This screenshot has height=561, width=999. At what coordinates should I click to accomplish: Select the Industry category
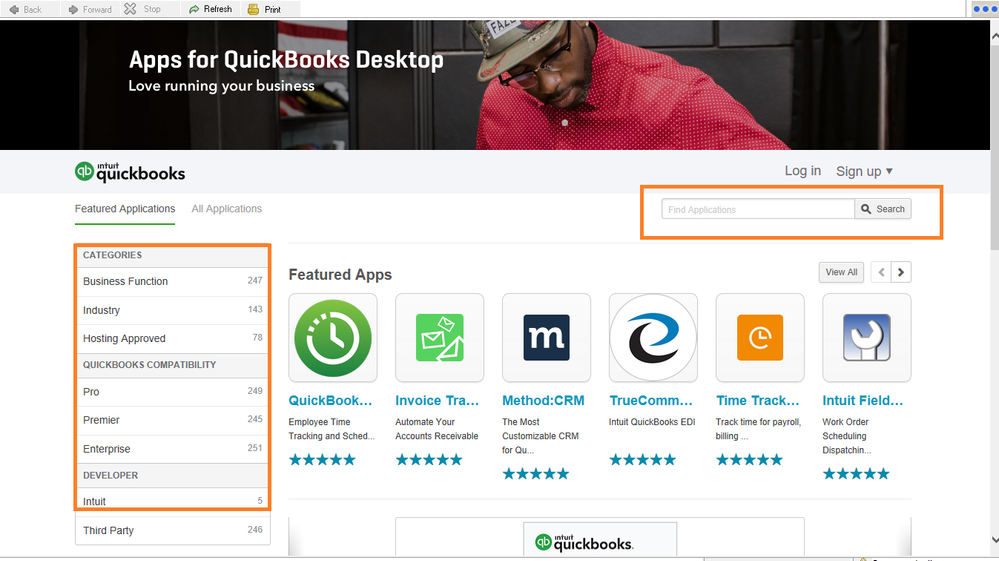pos(173,310)
